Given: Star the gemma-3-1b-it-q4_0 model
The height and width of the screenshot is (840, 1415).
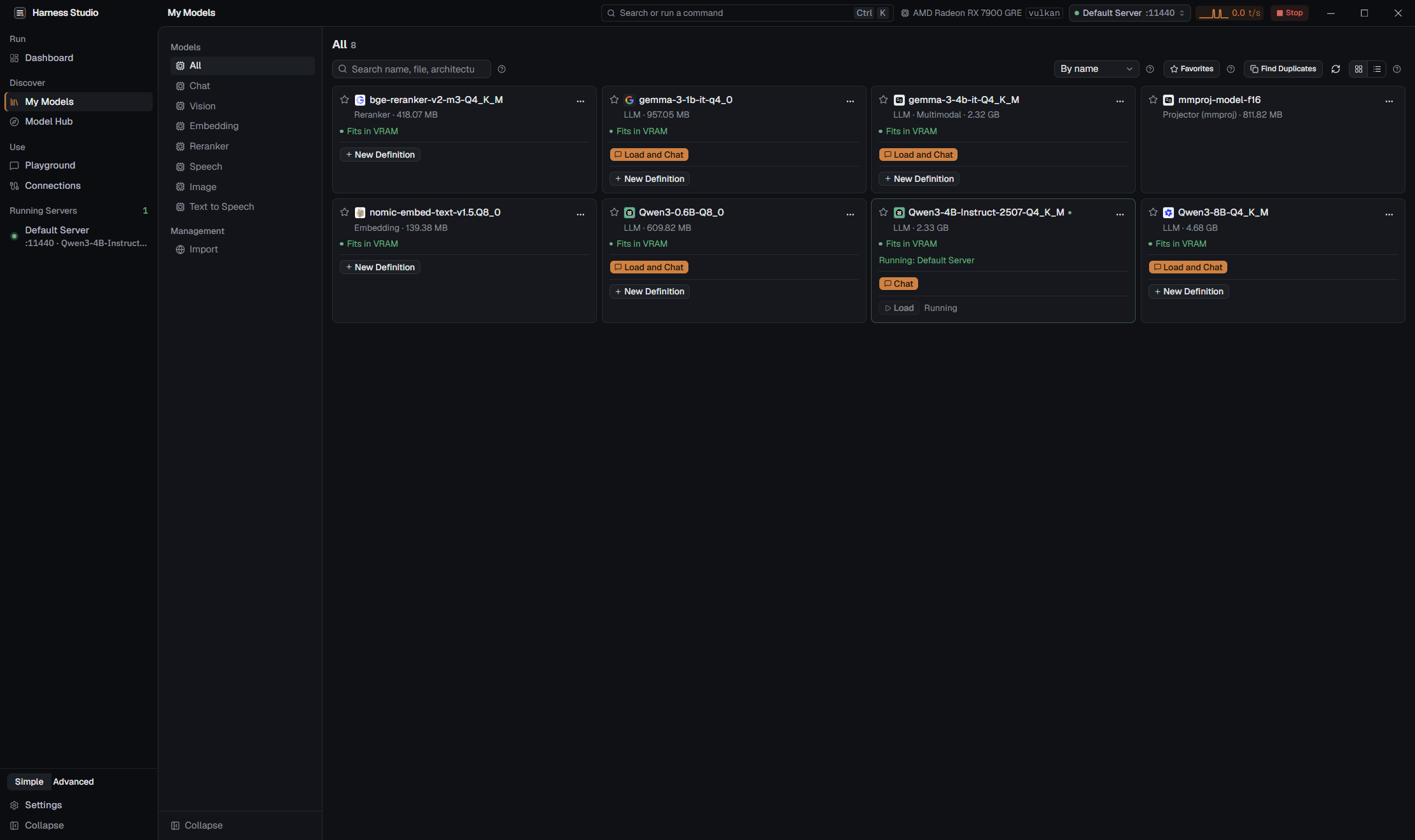Looking at the screenshot, I should (x=614, y=99).
